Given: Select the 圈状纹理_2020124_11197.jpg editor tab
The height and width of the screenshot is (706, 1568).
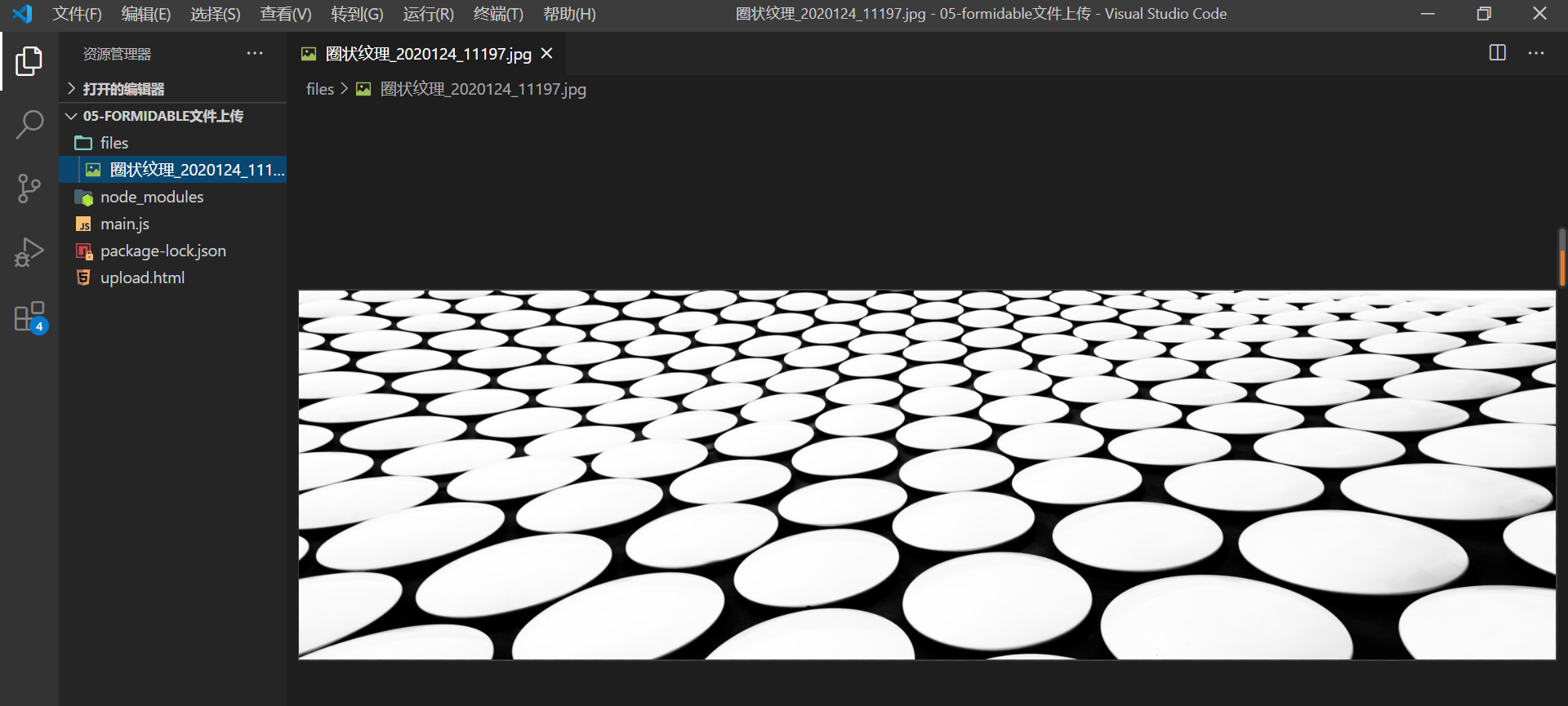Looking at the screenshot, I should pos(428,54).
